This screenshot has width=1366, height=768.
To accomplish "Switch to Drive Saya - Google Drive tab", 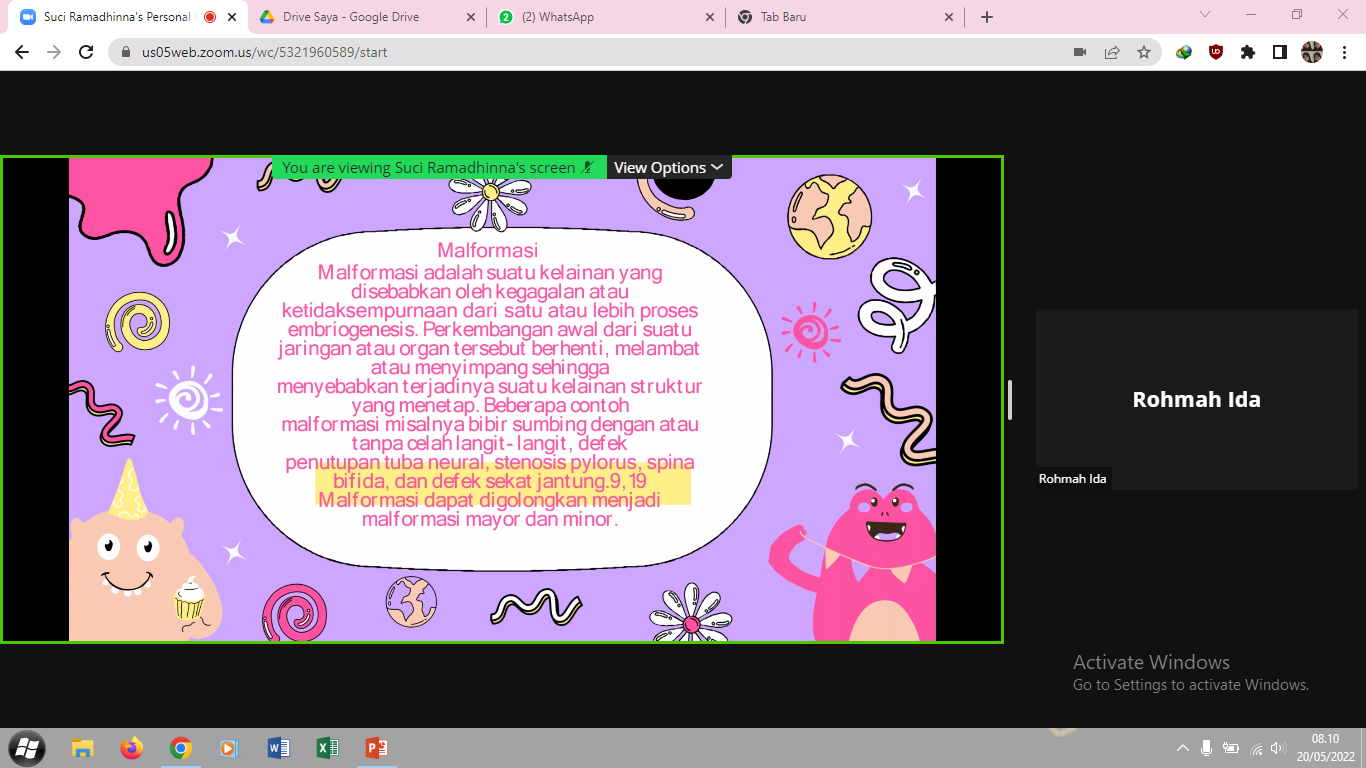I will (367, 17).
